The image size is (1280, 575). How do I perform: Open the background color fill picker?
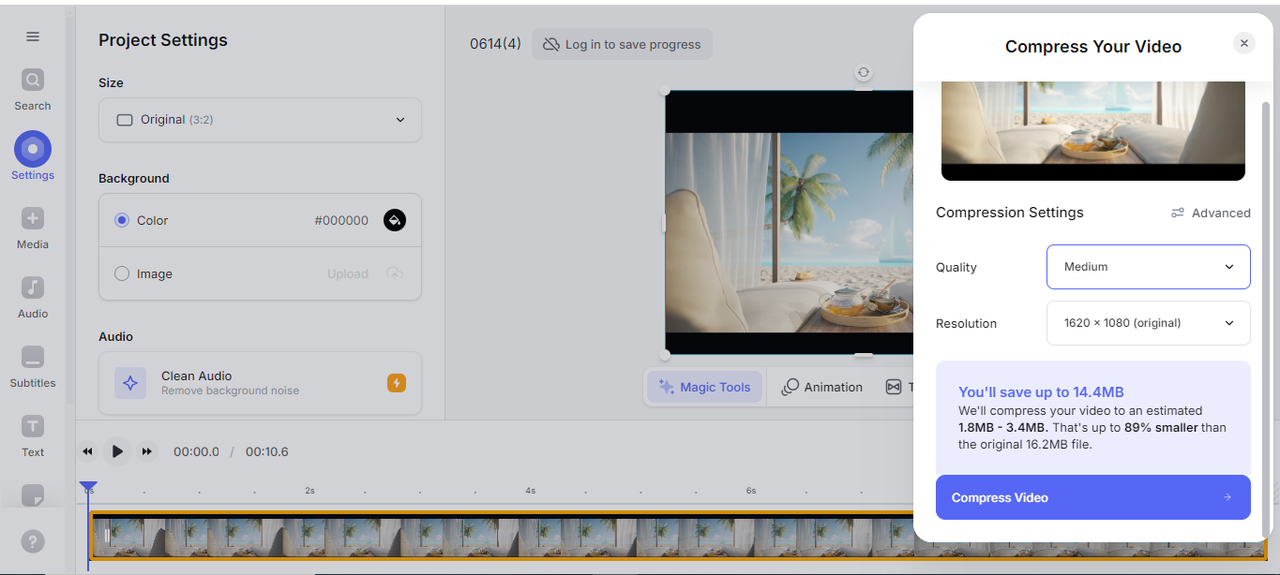(x=395, y=220)
